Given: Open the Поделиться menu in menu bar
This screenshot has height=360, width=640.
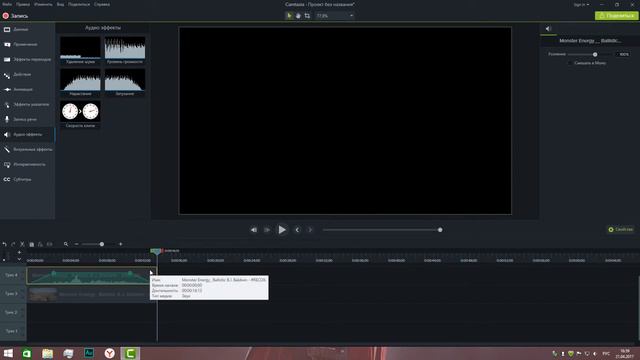Looking at the screenshot, I should coord(79,4).
